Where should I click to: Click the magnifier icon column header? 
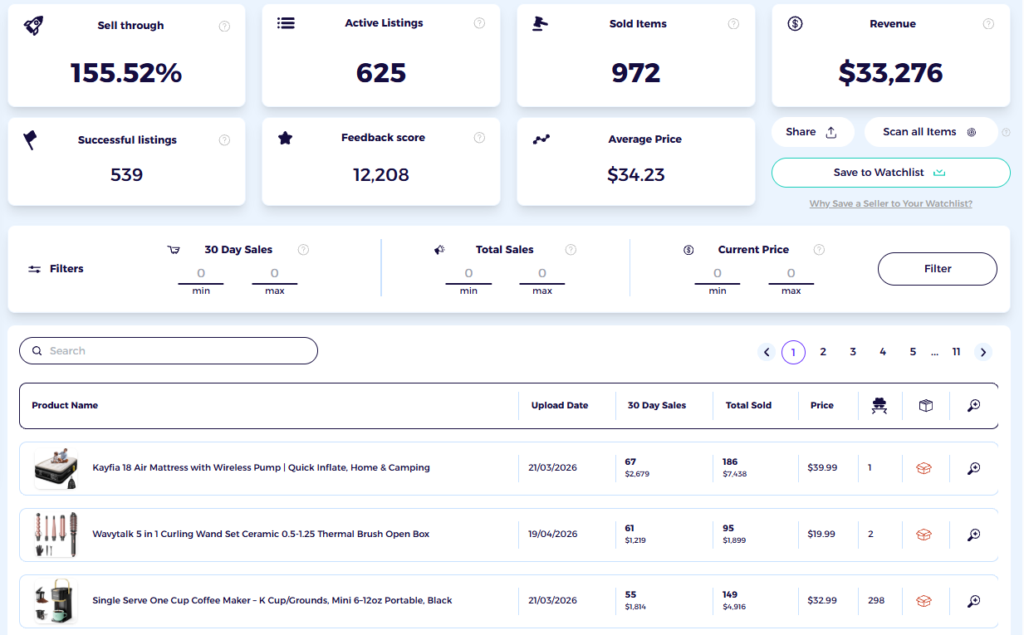coord(973,406)
